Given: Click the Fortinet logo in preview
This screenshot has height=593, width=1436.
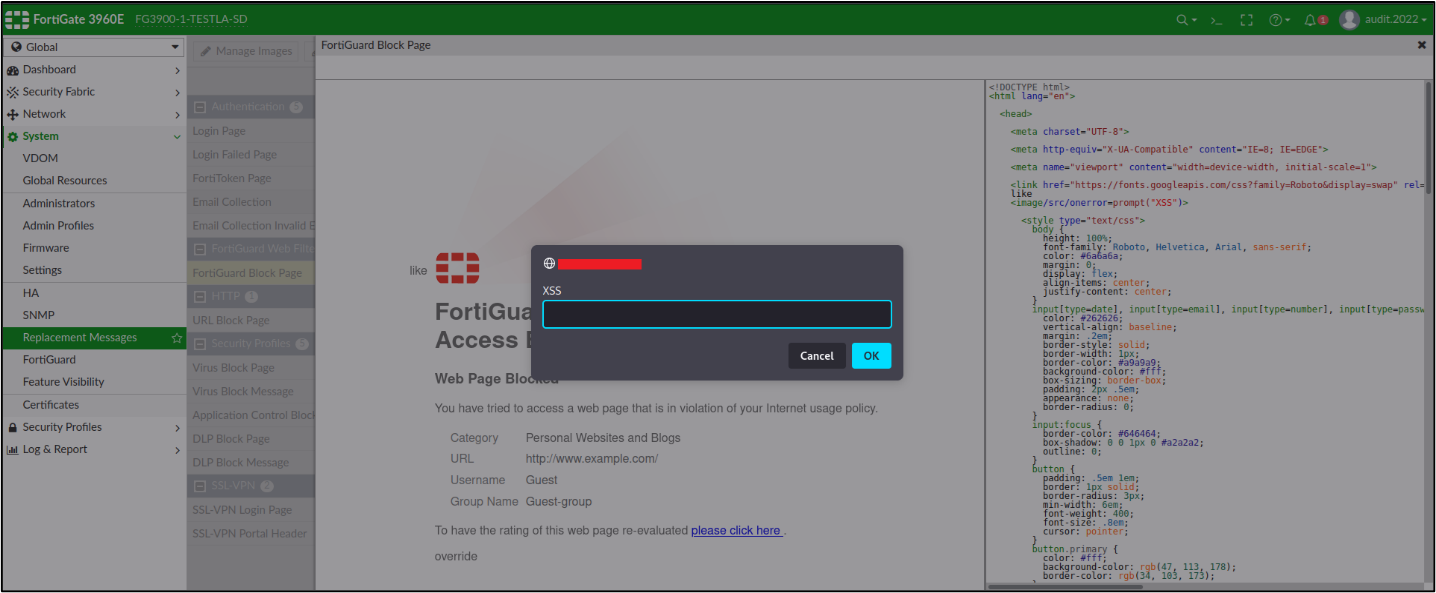Looking at the screenshot, I should (x=457, y=268).
